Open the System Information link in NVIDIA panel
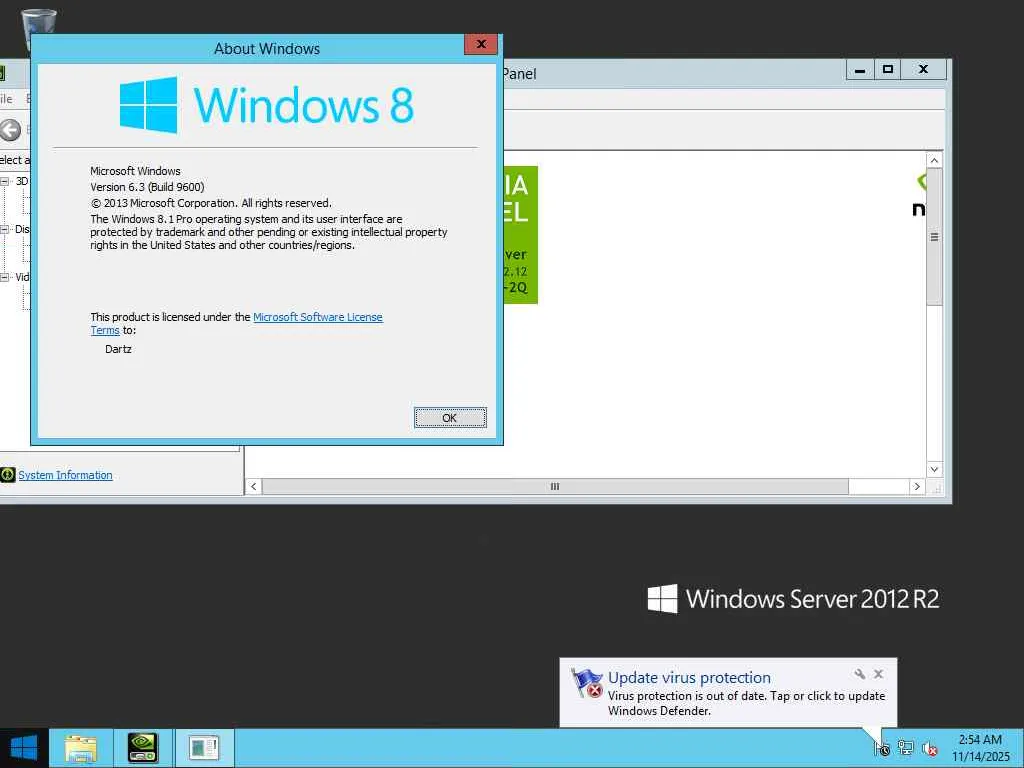 pos(65,475)
